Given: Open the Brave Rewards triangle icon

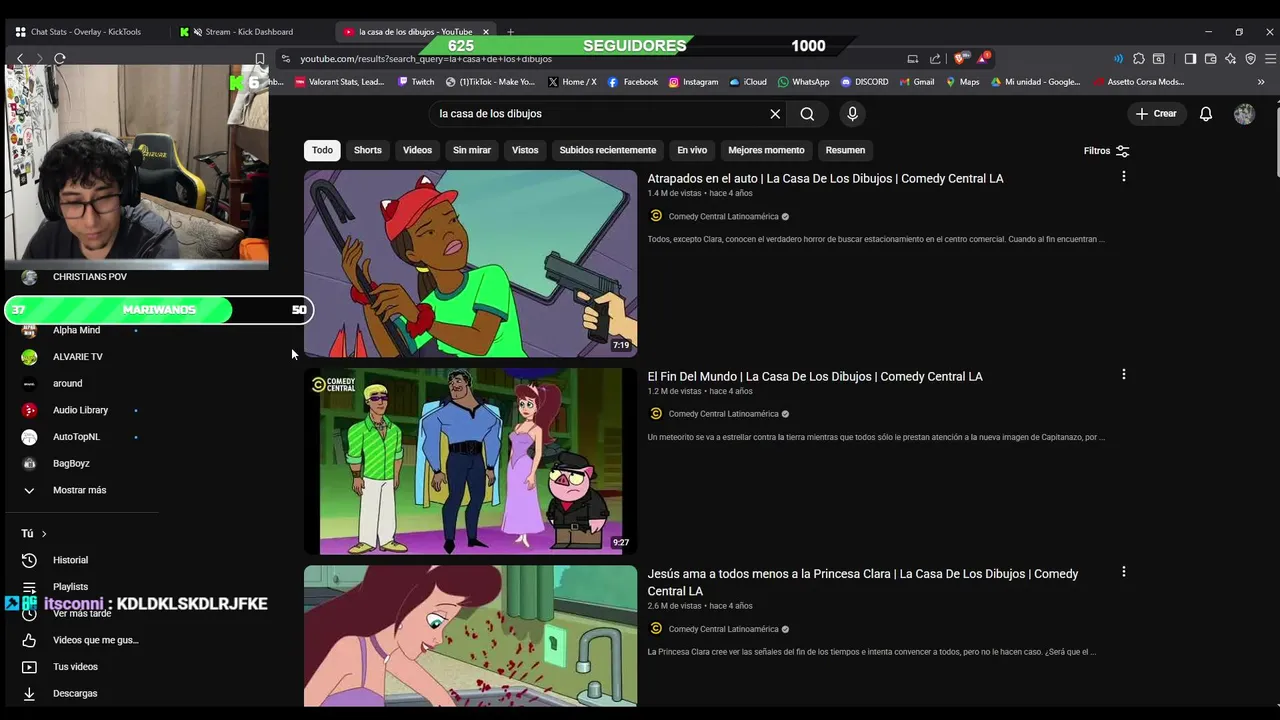Looking at the screenshot, I should point(982,59).
